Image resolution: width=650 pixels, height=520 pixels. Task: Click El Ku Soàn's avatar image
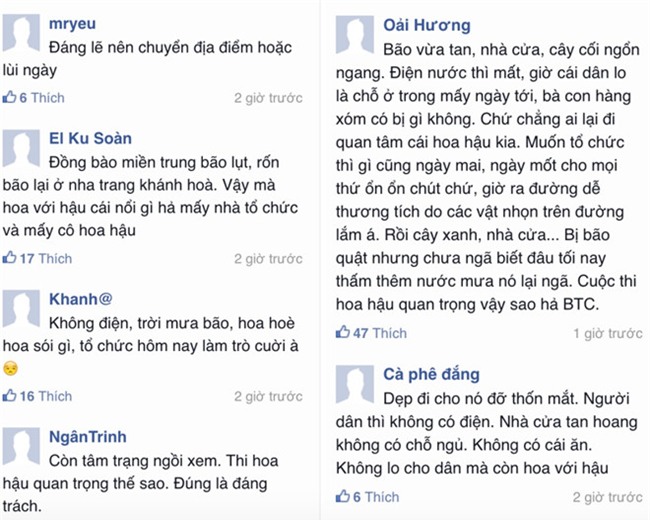pos(21,149)
